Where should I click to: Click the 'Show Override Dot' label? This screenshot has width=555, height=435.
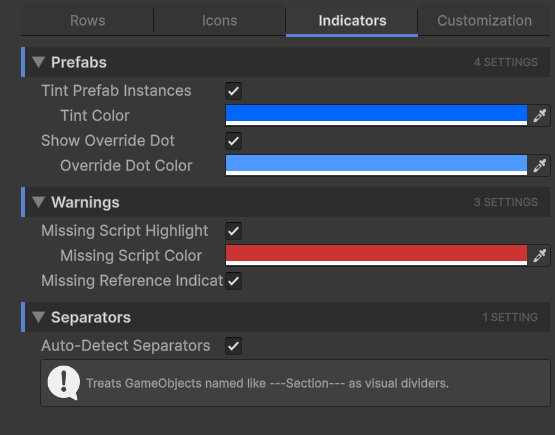coord(108,141)
